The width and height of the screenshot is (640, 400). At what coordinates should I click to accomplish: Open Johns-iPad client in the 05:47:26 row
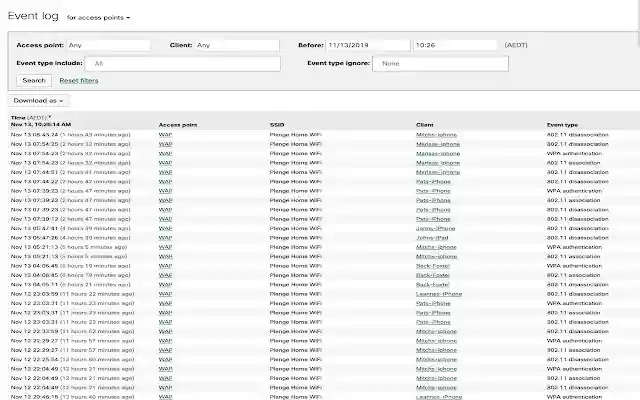[x=432, y=238]
